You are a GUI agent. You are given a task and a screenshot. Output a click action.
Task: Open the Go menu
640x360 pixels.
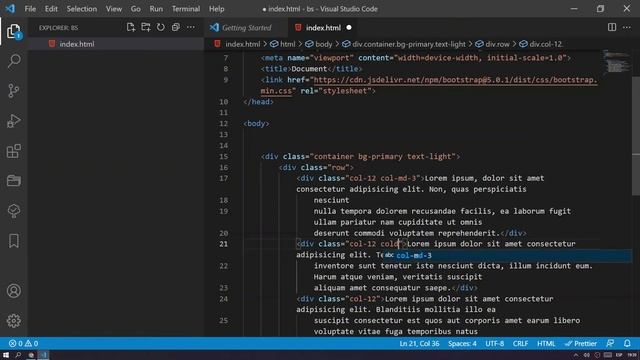pyautogui.click(x=136, y=9)
